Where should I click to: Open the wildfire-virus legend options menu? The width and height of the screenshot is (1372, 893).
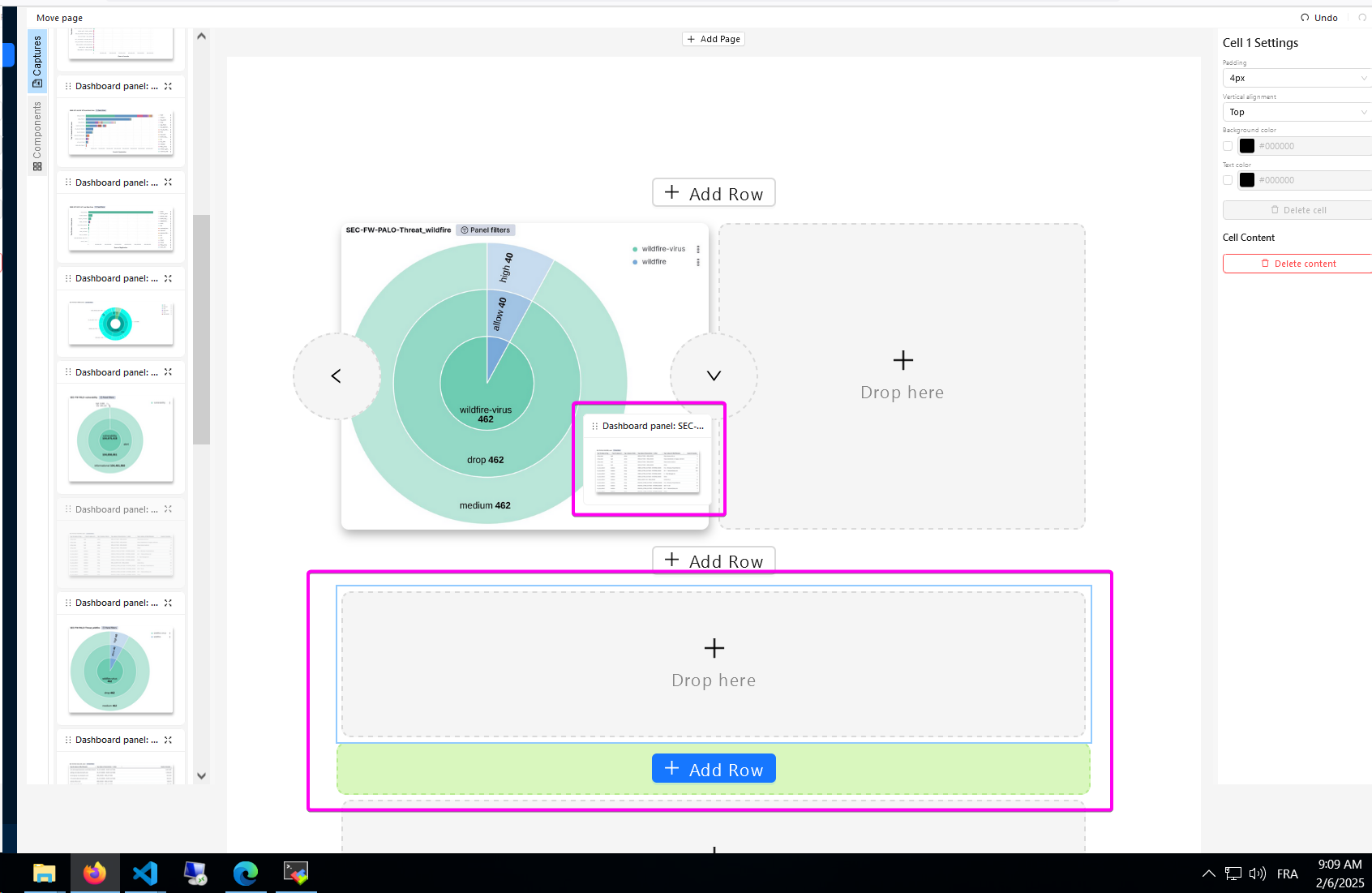tap(698, 249)
